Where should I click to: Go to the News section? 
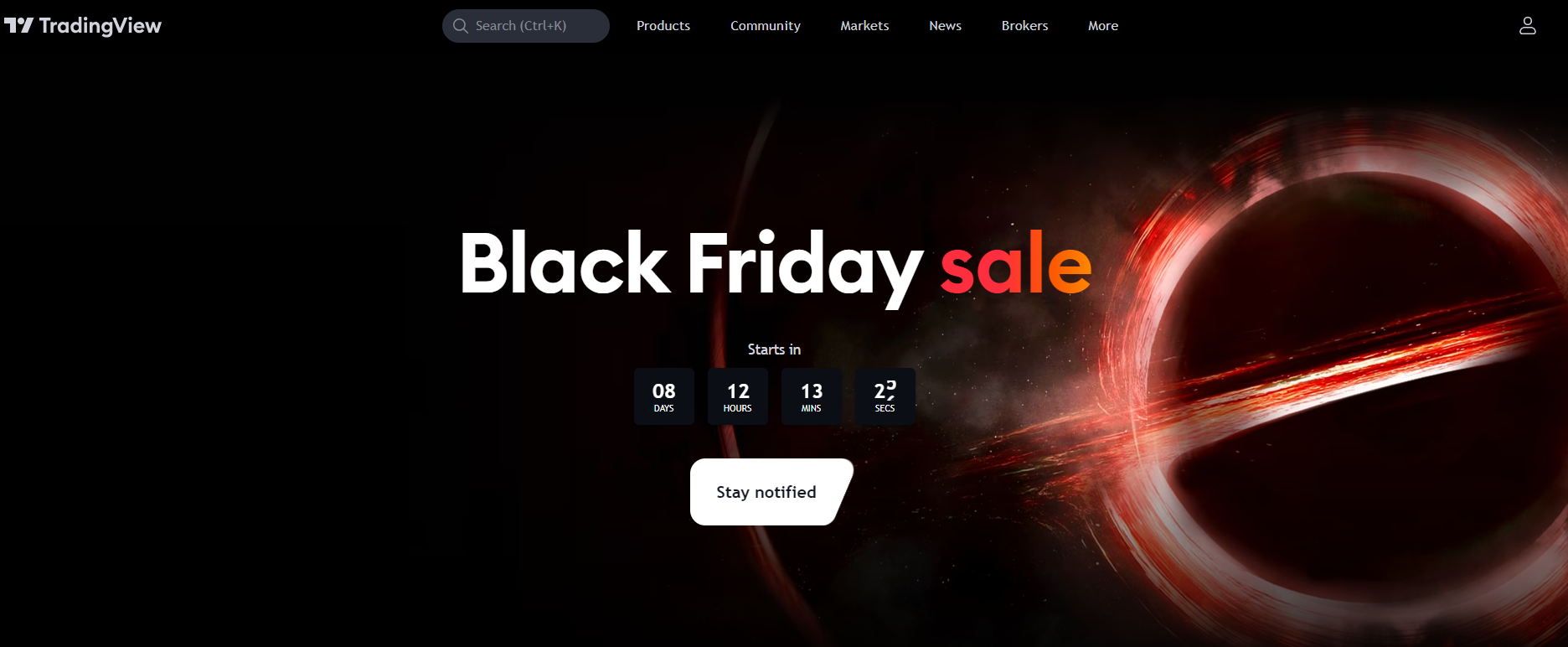tap(945, 26)
